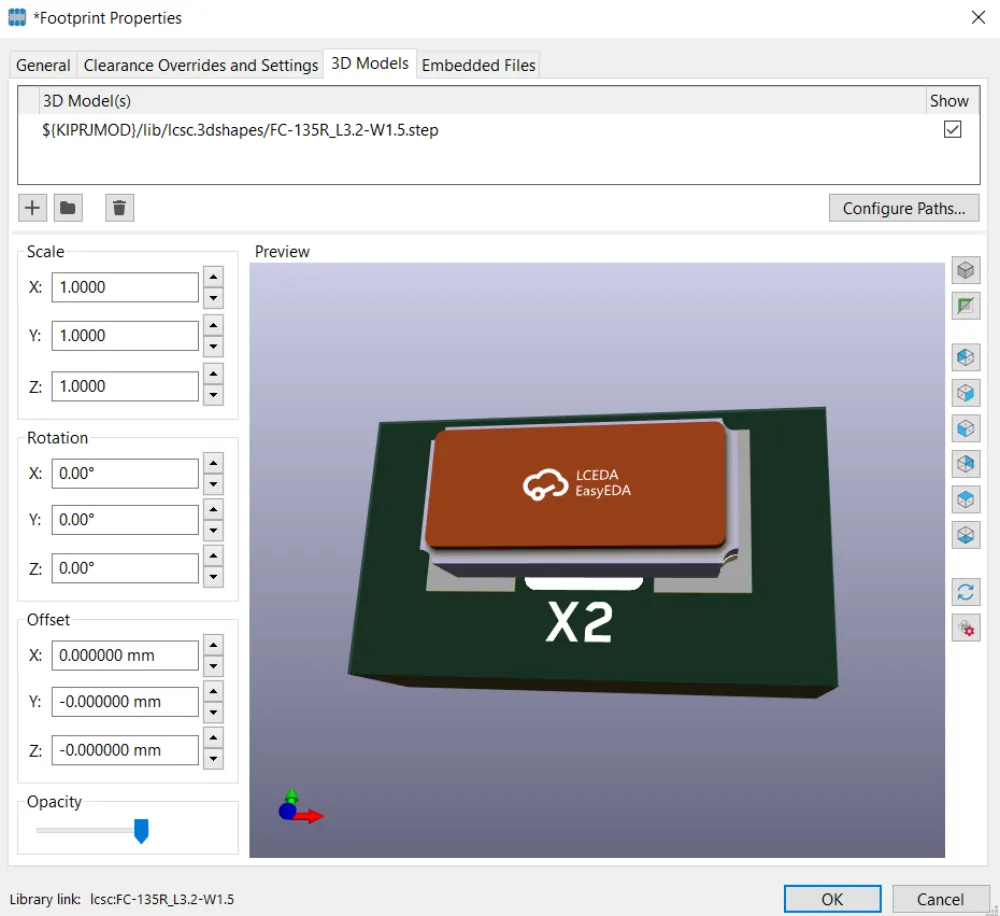Image resolution: width=1000 pixels, height=916 pixels.
Task: Open the Clearance Overrides and Settings tab
Action: coord(200,64)
